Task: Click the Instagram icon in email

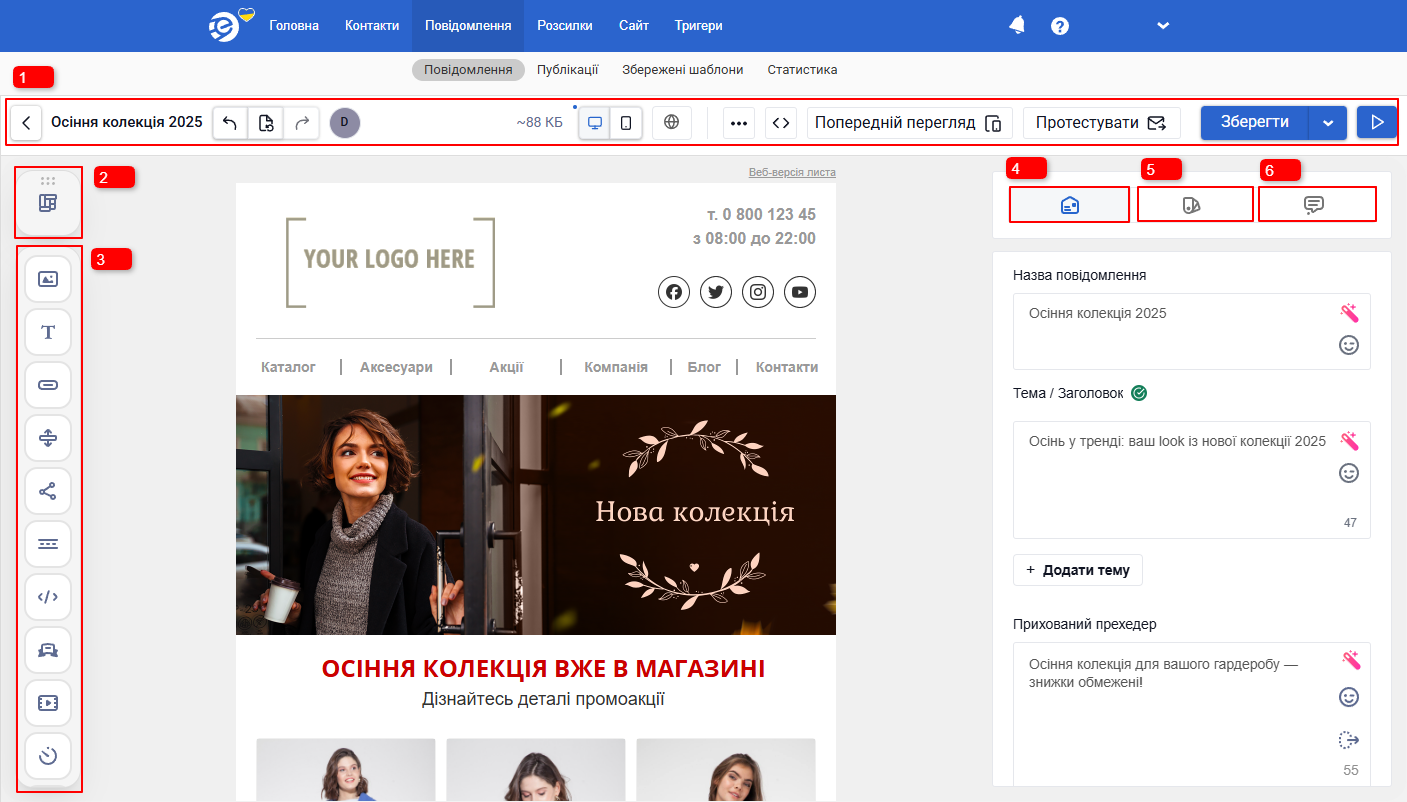Action: coord(758,292)
